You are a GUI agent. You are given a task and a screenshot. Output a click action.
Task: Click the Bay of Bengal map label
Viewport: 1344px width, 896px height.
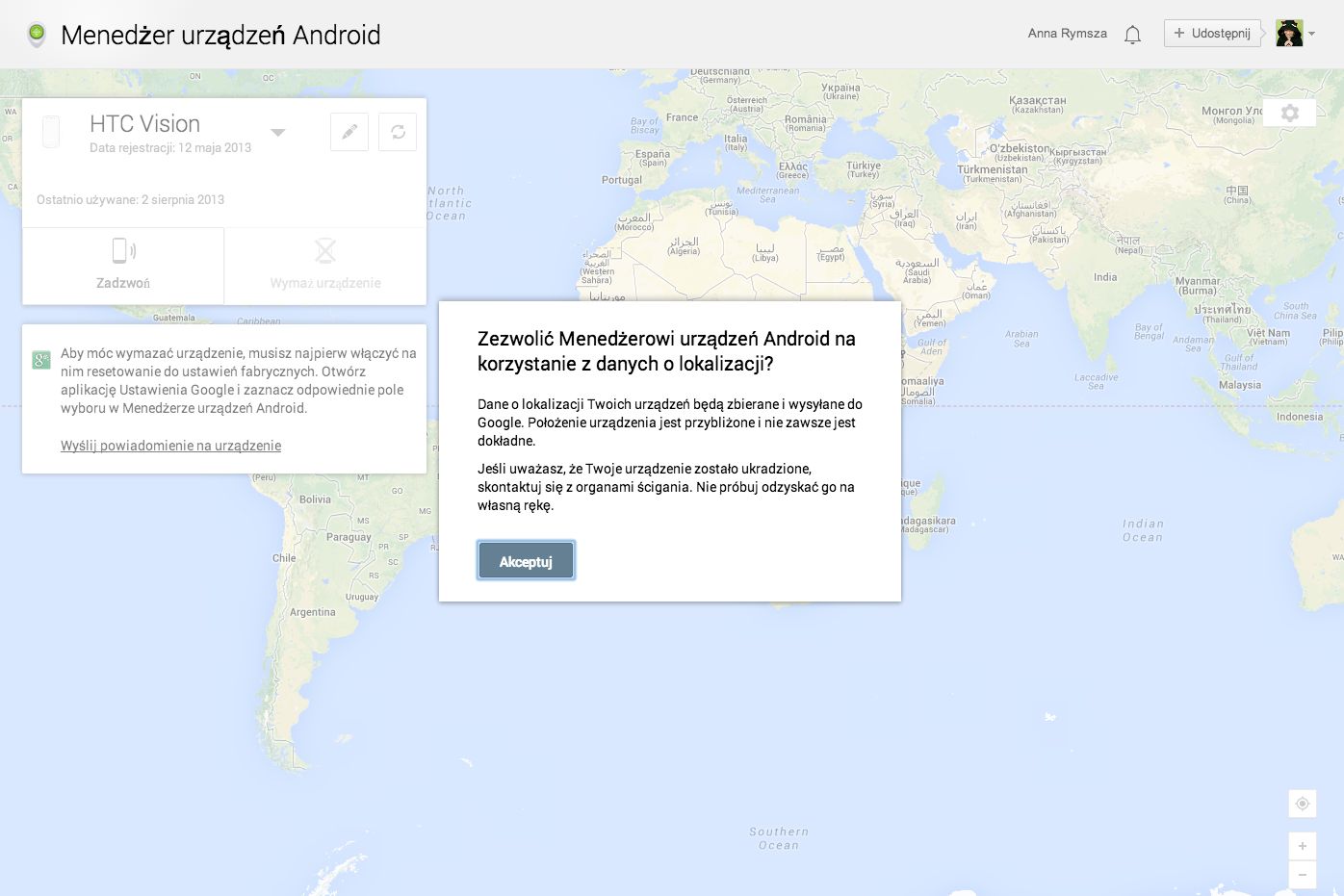tap(1149, 331)
